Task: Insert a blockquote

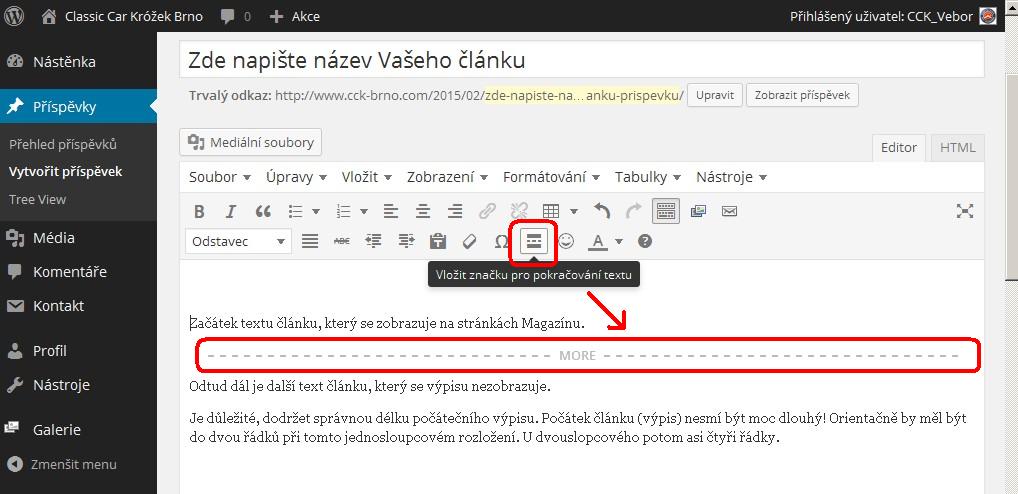Action: (x=263, y=211)
